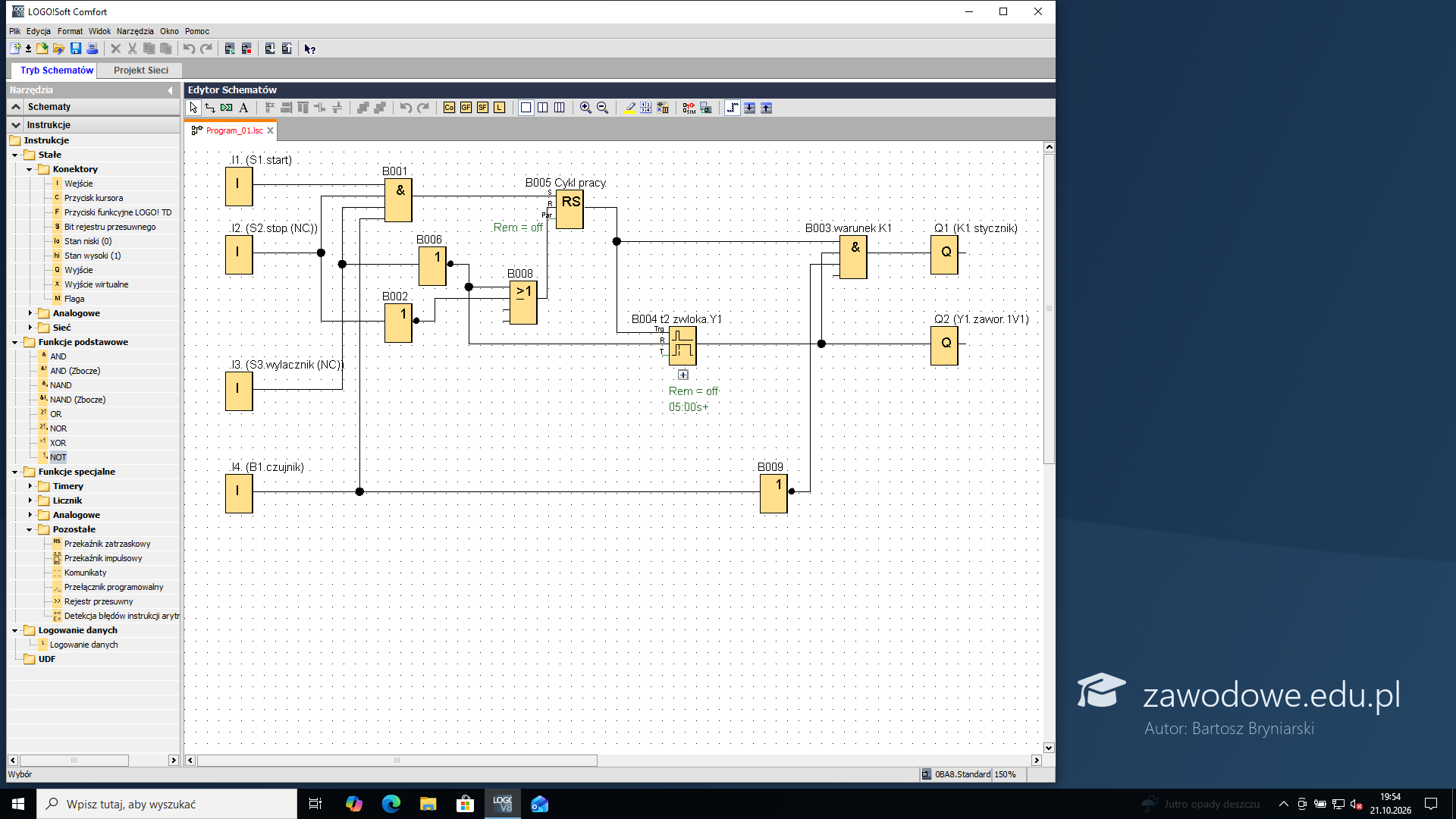Zoom in on the schematic
Viewport: 1456px width, 819px height.
click(585, 108)
